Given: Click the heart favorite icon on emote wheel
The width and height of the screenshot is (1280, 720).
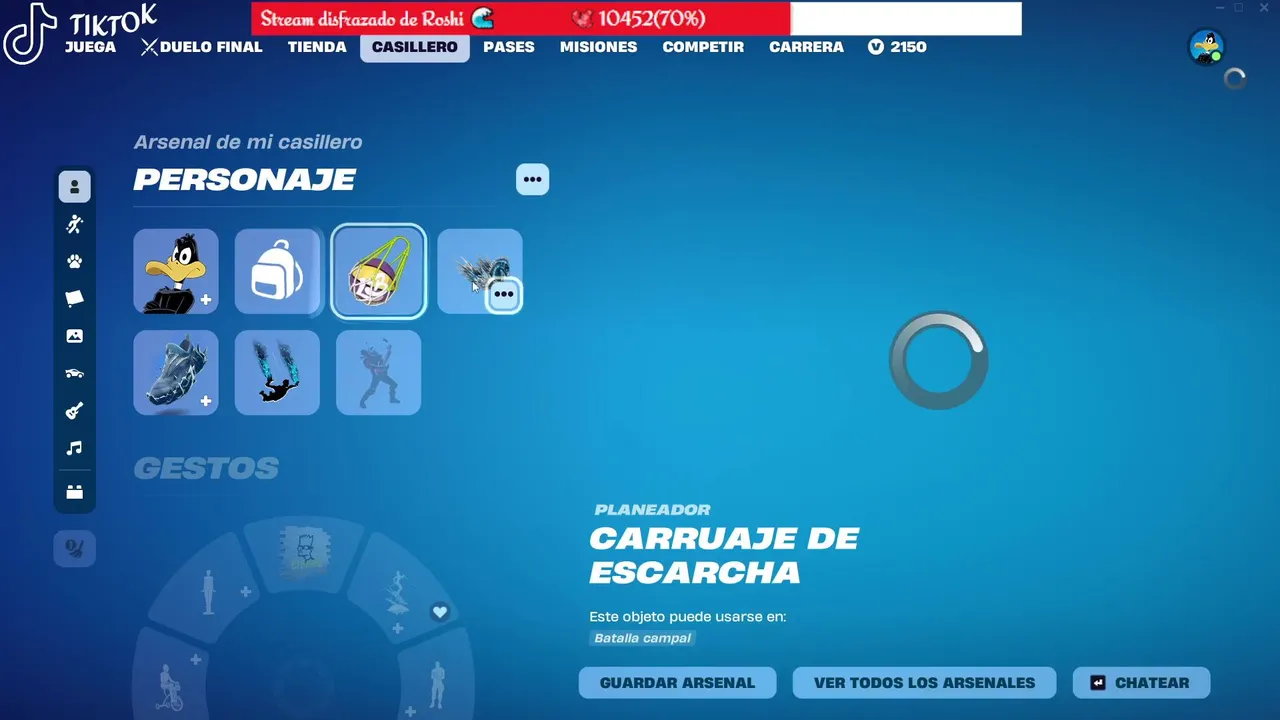Looking at the screenshot, I should pyautogui.click(x=440, y=612).
